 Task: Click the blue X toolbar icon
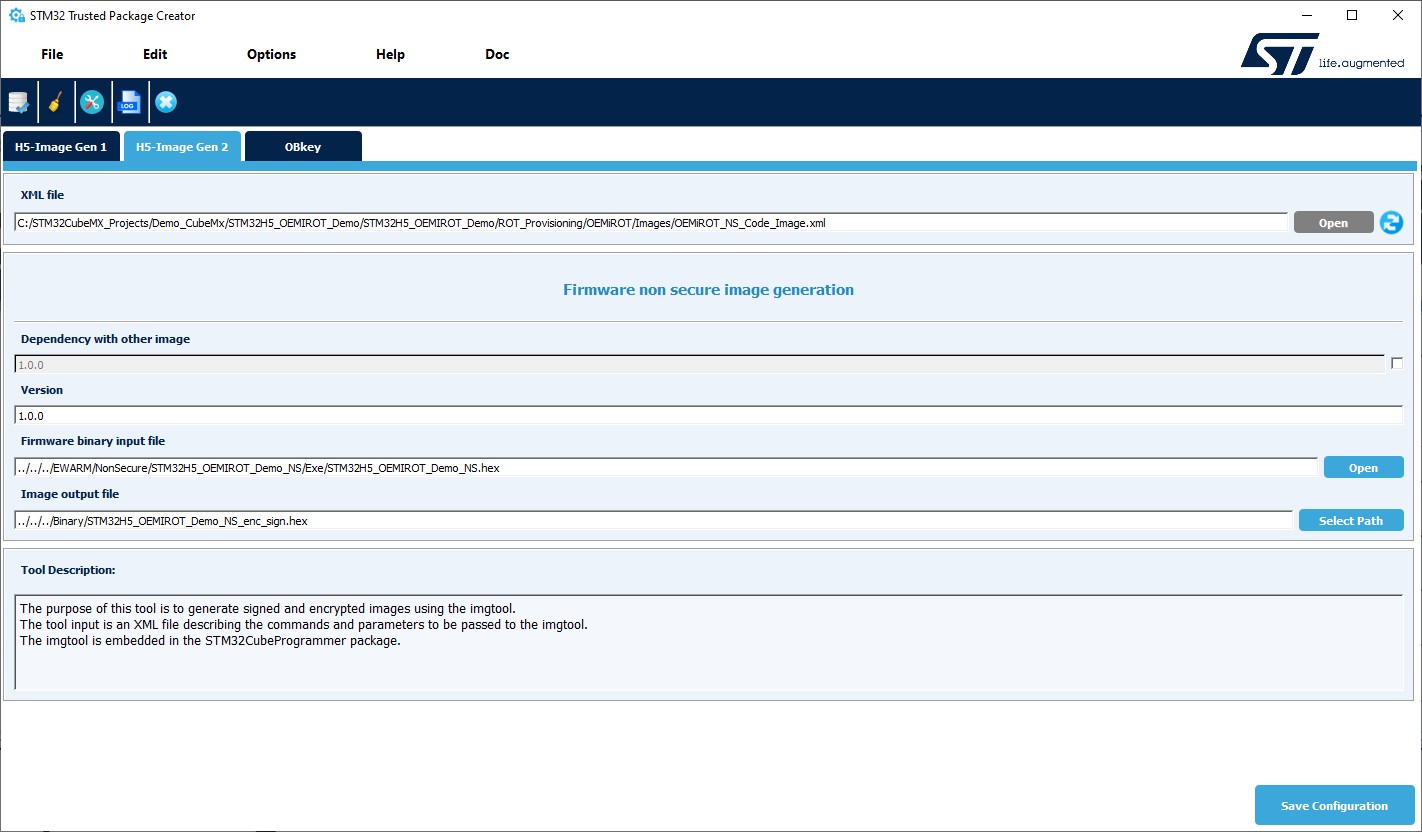(x=166, y=102)
